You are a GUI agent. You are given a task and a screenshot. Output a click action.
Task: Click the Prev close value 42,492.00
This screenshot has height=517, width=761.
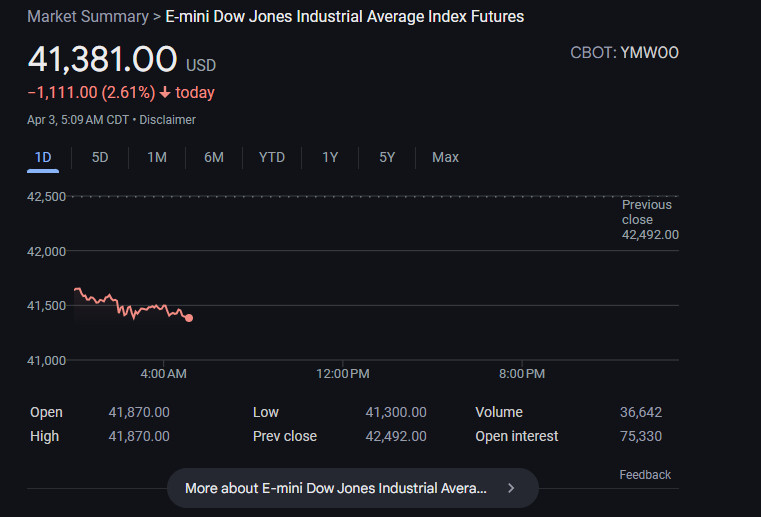click(396, 436)
